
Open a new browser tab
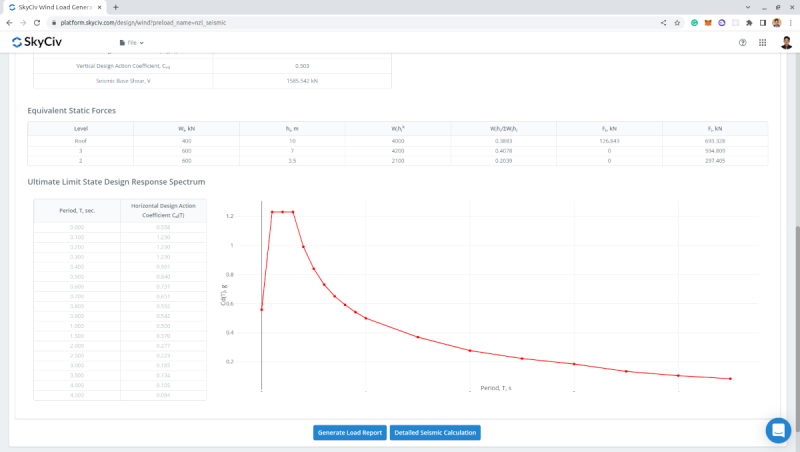point(116,7)
